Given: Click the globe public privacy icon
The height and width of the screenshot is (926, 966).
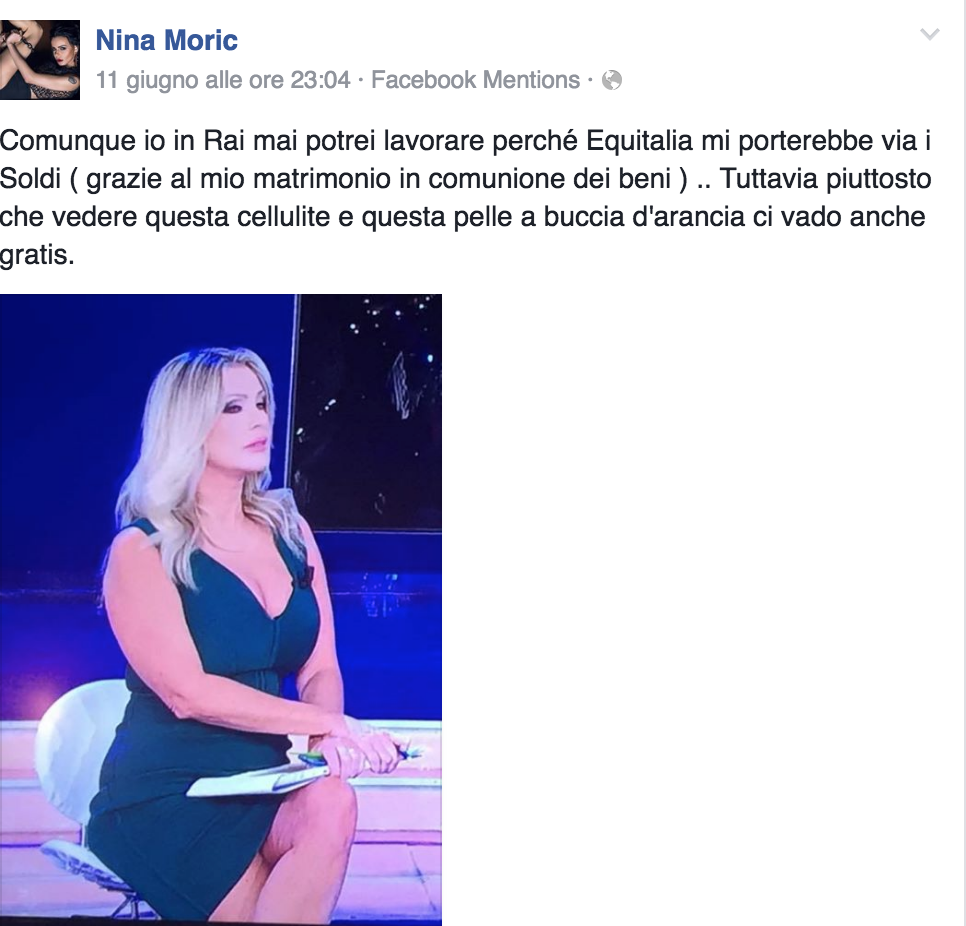Looking at the screenshot, I should (x=612, y=80).
